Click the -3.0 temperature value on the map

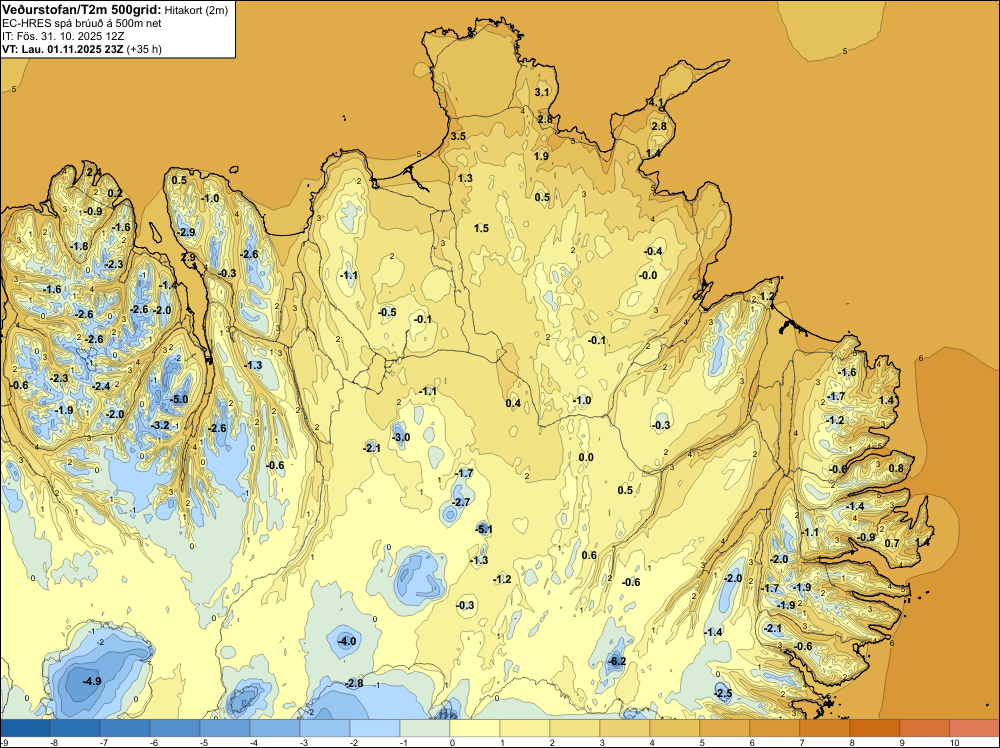(x=401, y=437)
